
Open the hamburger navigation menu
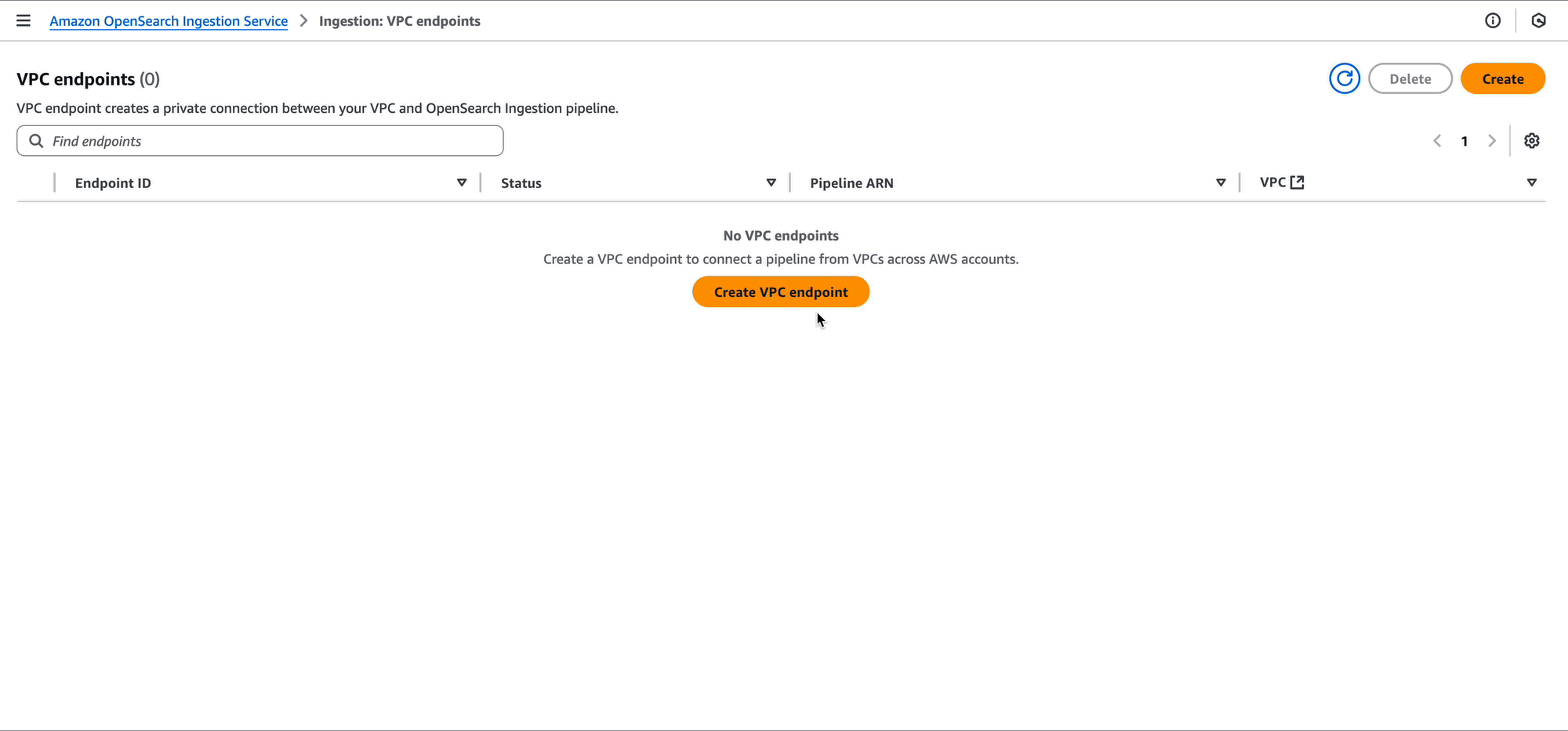pos(24,20)
